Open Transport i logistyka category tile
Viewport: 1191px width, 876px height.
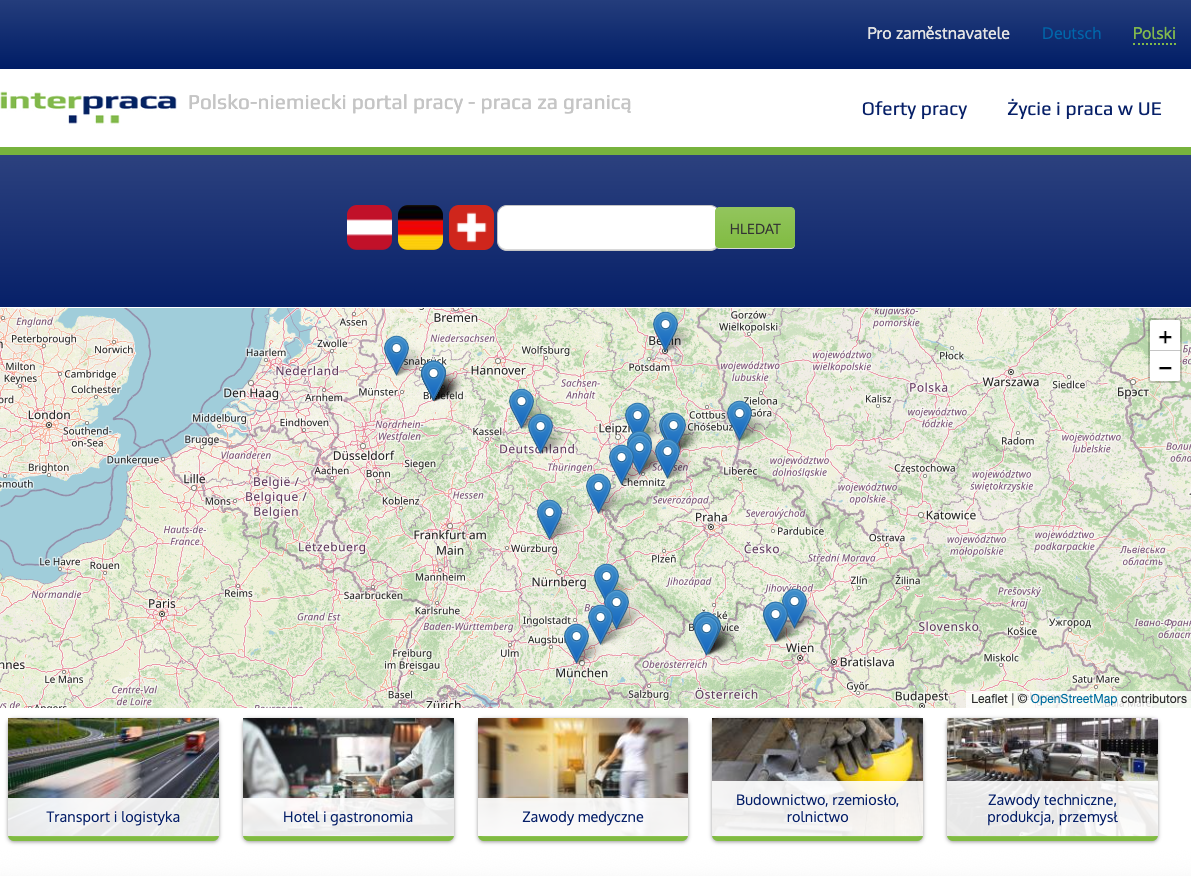click(x=113, y=779)
